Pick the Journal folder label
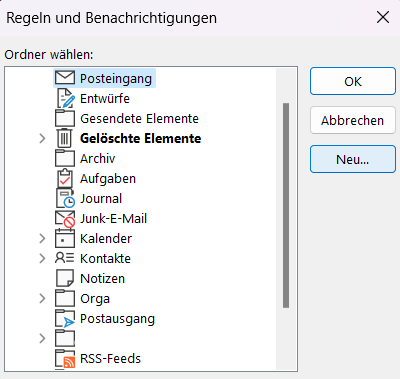Image resolution: width=400 pixels, height=379 pixels. click(x=101, y=198)
